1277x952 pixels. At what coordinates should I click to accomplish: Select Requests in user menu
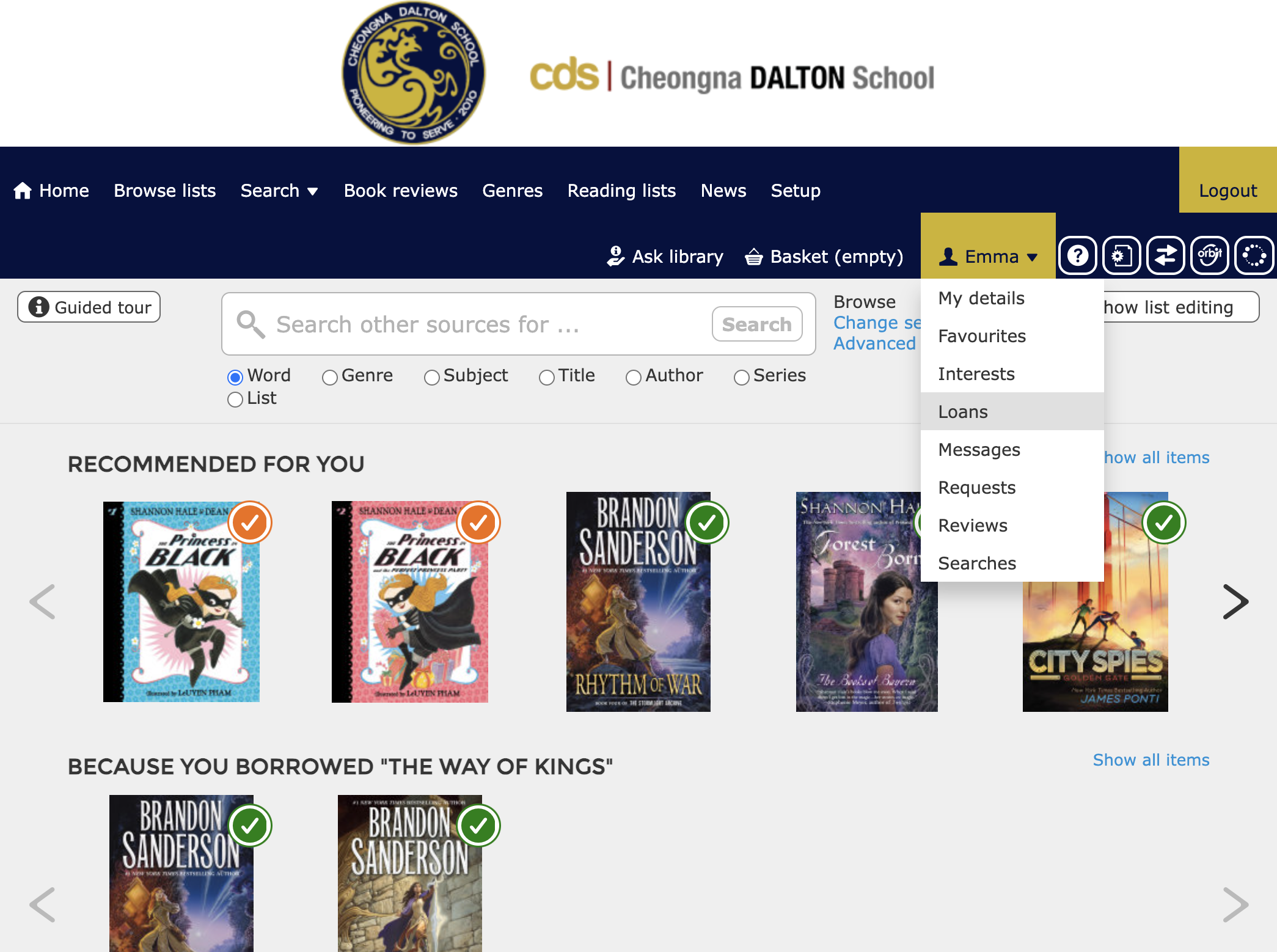1012,488
